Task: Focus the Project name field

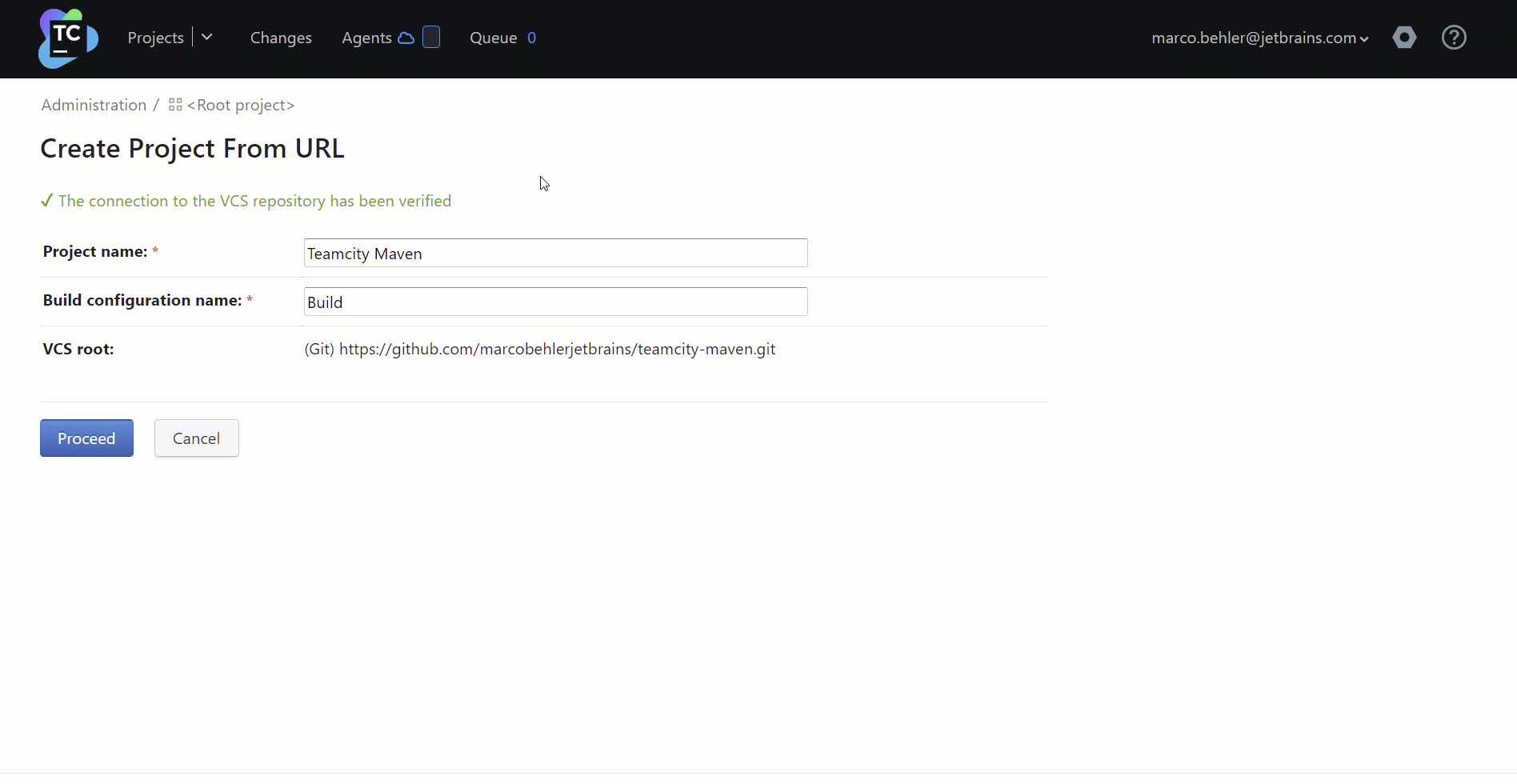Action: tap(555, 253)
